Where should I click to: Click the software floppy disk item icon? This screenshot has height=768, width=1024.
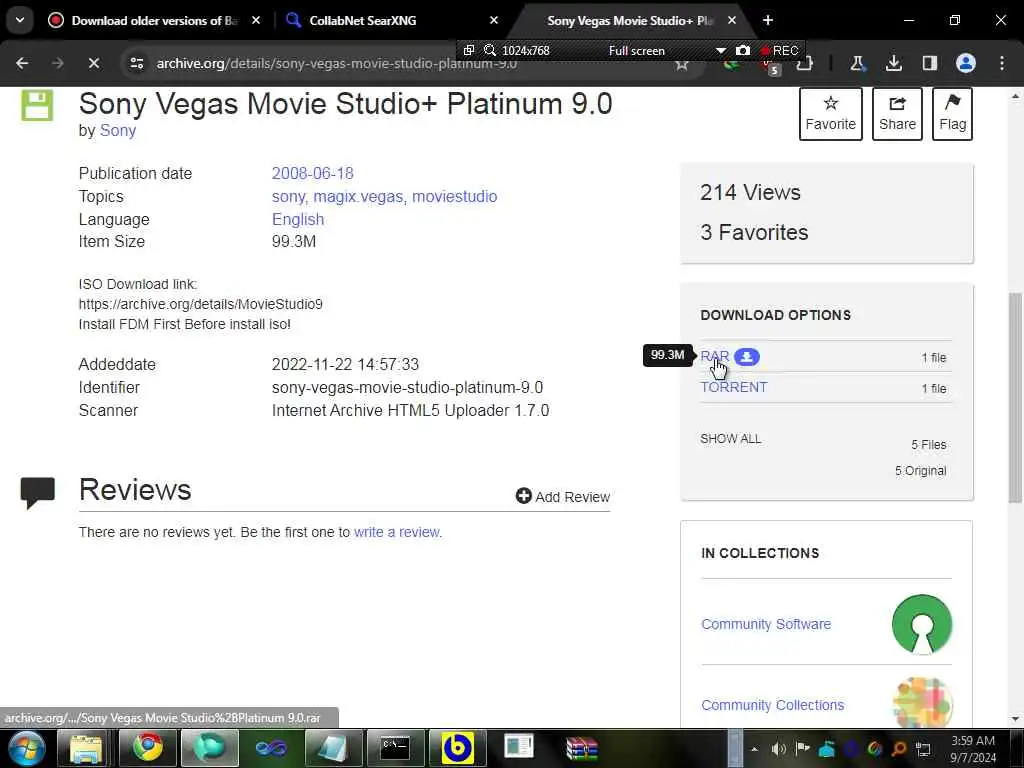point(37,105)
